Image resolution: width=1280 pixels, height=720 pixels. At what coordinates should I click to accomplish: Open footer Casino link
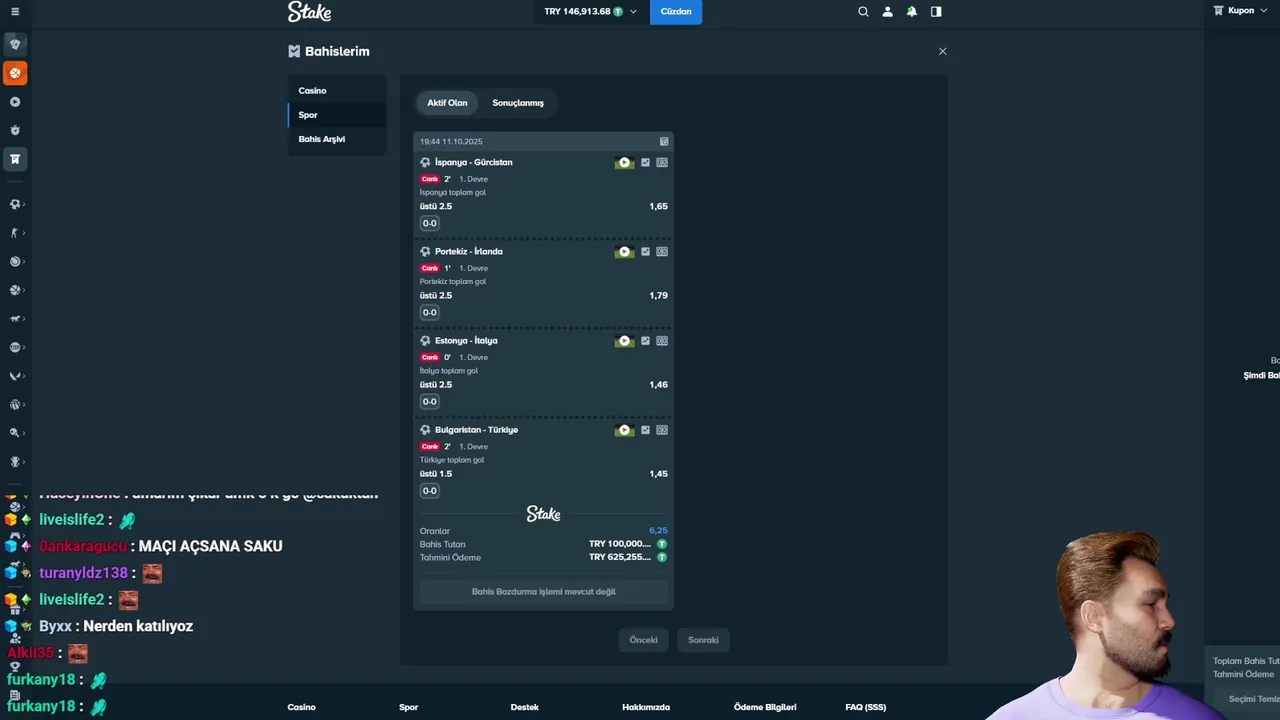pos(301,707)
